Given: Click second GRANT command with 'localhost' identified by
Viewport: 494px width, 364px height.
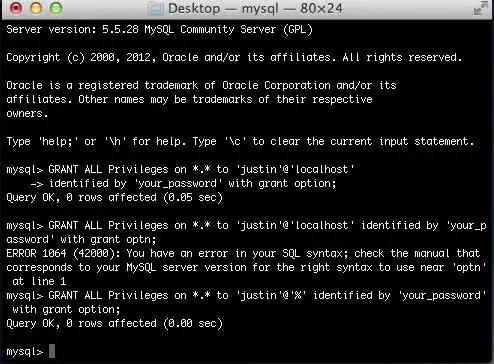Looking at the screenshot, I should click(x=246, y=226).
